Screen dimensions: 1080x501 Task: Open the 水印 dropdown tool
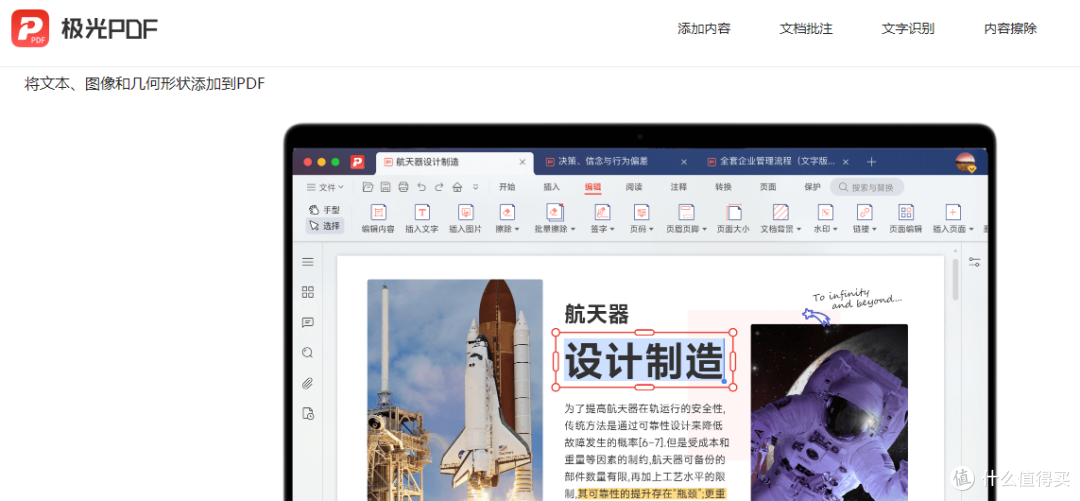pyautogui.click(x=825, y=218)
